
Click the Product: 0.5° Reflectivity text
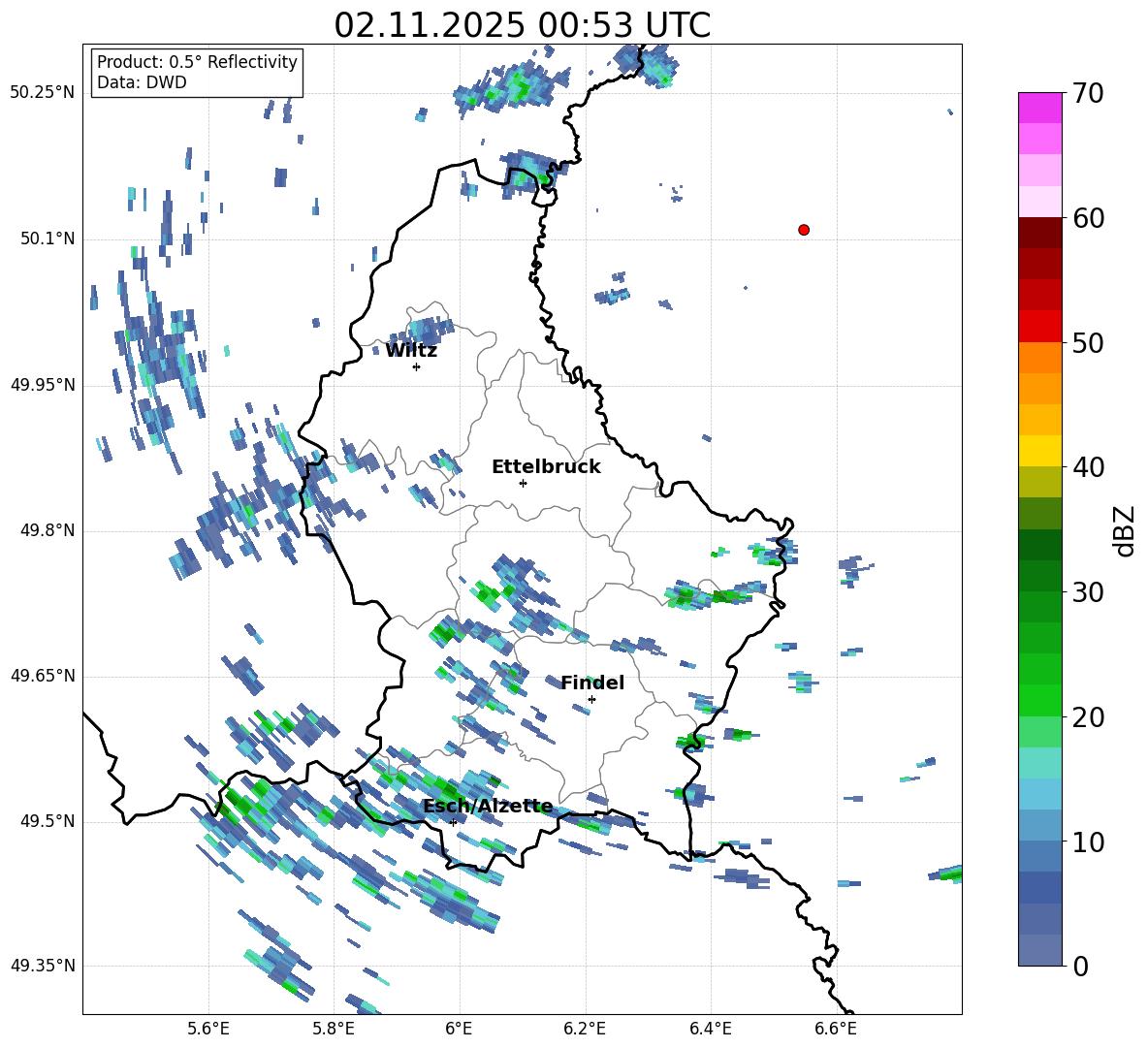pos(197,61)
